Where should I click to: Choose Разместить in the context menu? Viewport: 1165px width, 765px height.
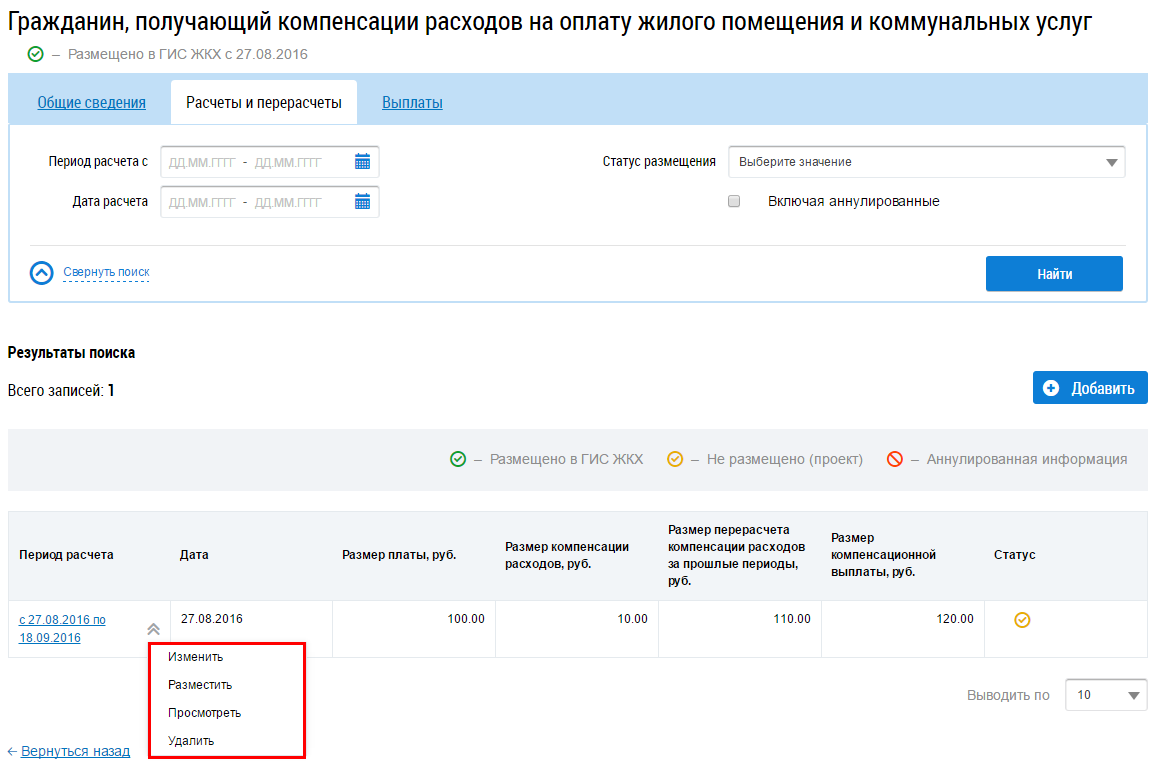click(200, 685)
